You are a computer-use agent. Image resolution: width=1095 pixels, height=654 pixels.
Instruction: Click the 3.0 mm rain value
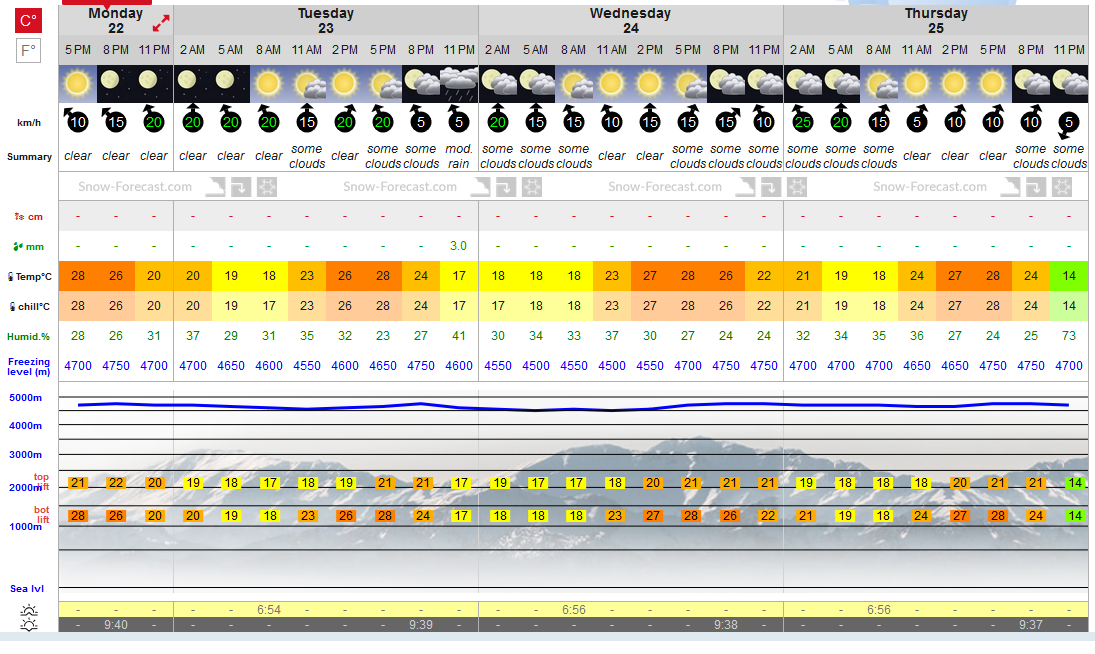[459, 246]
